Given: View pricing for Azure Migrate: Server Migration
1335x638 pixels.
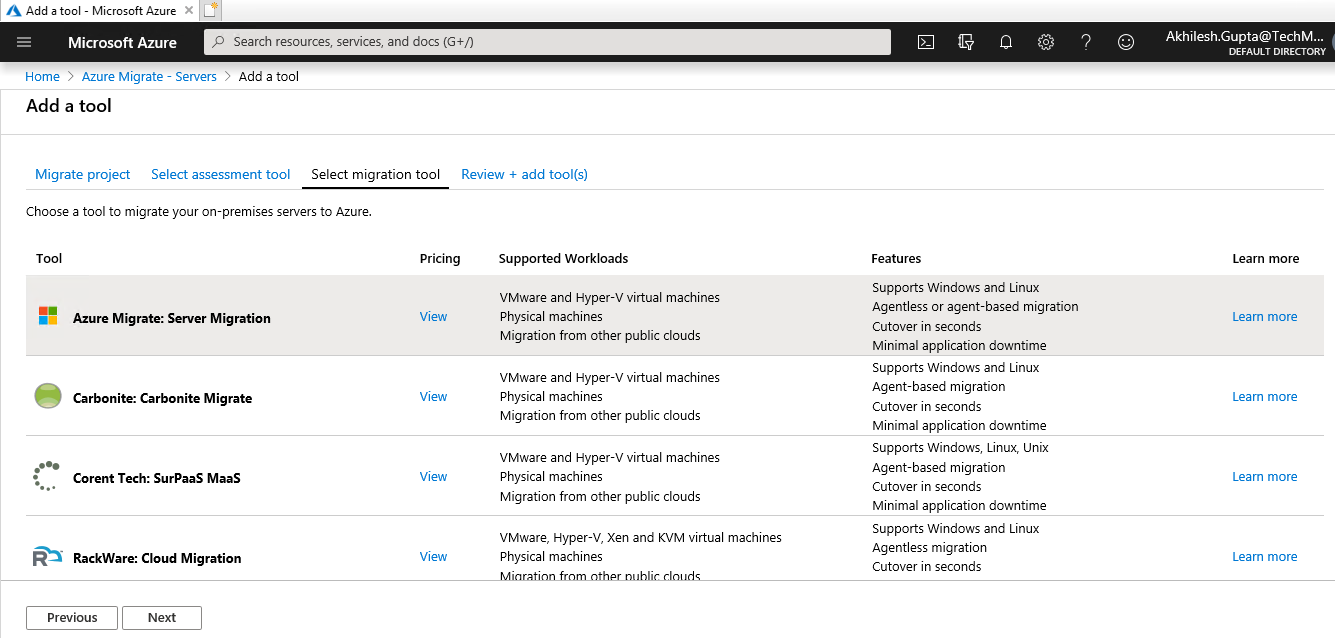Looking at the screenshot, I should [433, 316].
